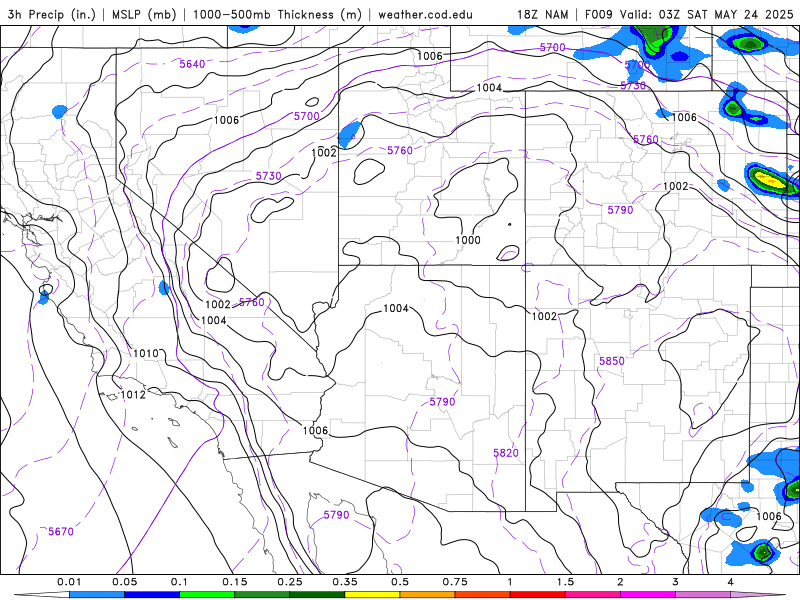
Task: Click the legend value '0.01'
Action: [x=69, y=582]
